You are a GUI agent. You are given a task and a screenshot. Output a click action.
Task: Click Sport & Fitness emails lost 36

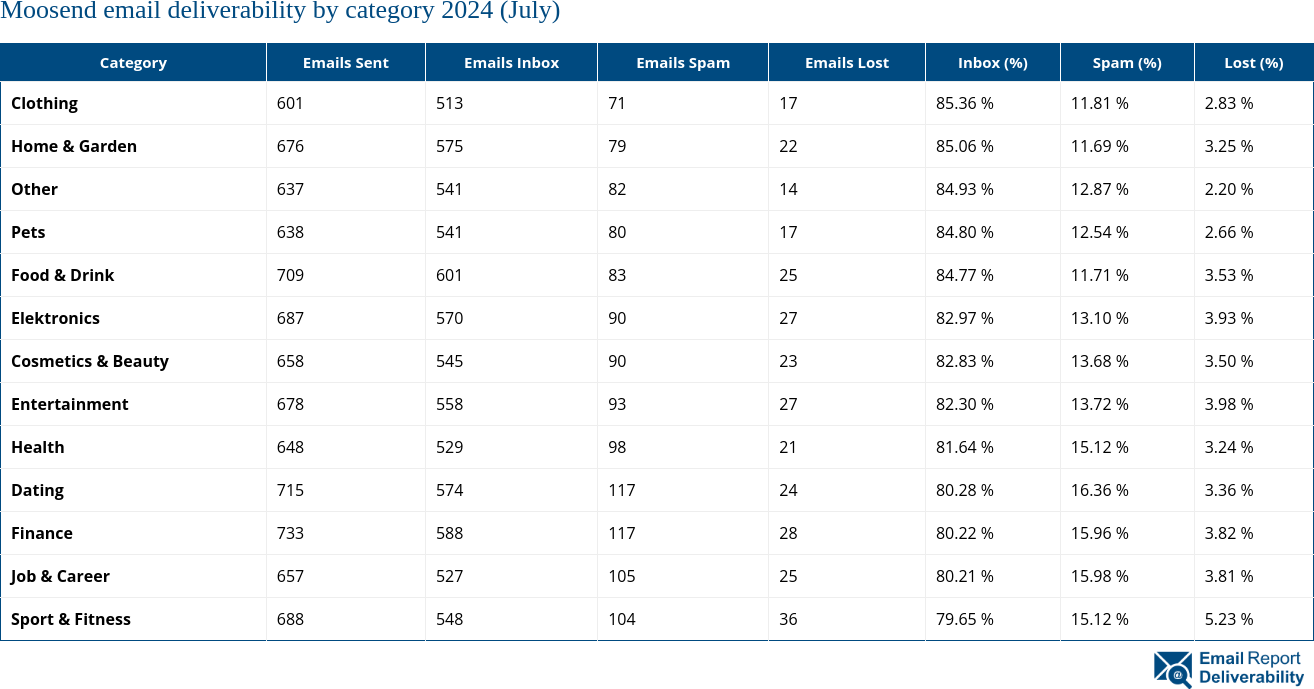pos(788,619)
